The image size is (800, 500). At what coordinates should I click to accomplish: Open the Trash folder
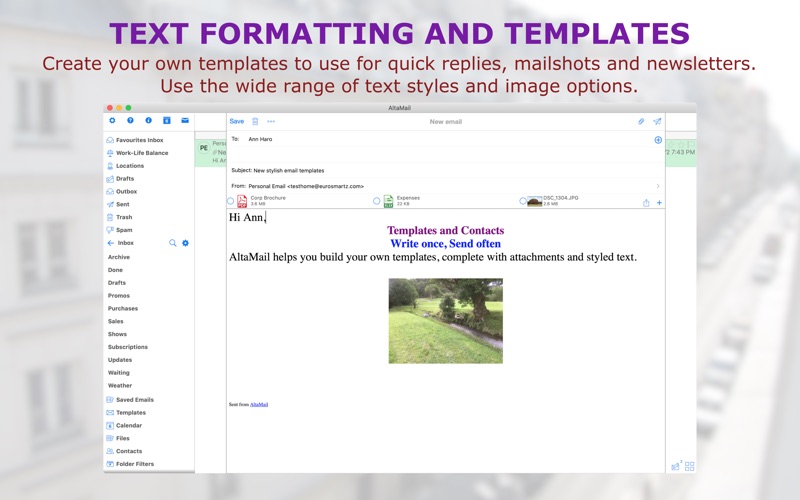click(x=124, y=217)
